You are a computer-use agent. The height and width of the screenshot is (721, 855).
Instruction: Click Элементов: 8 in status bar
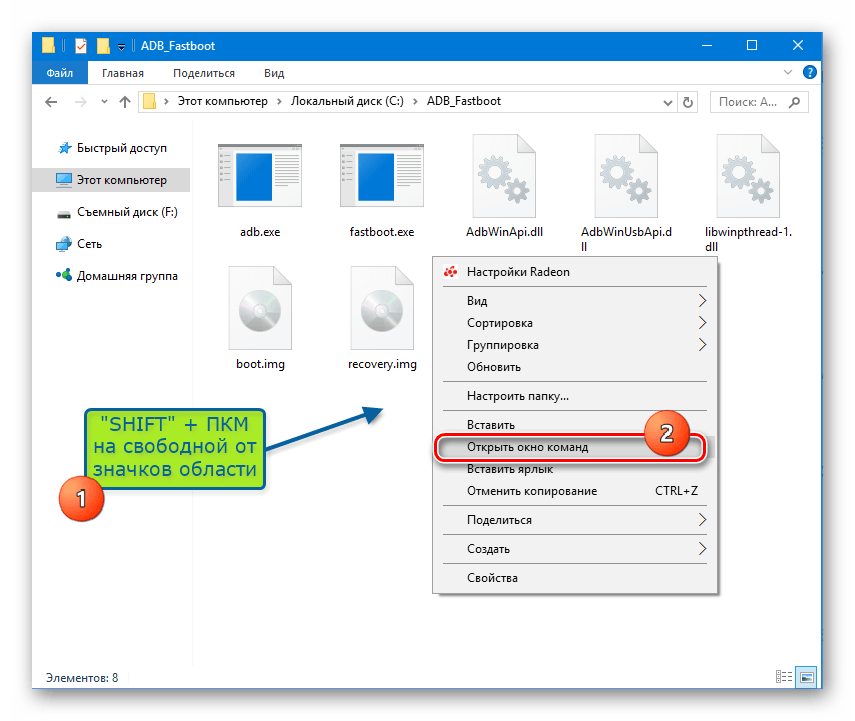click(x=82, y=677)
